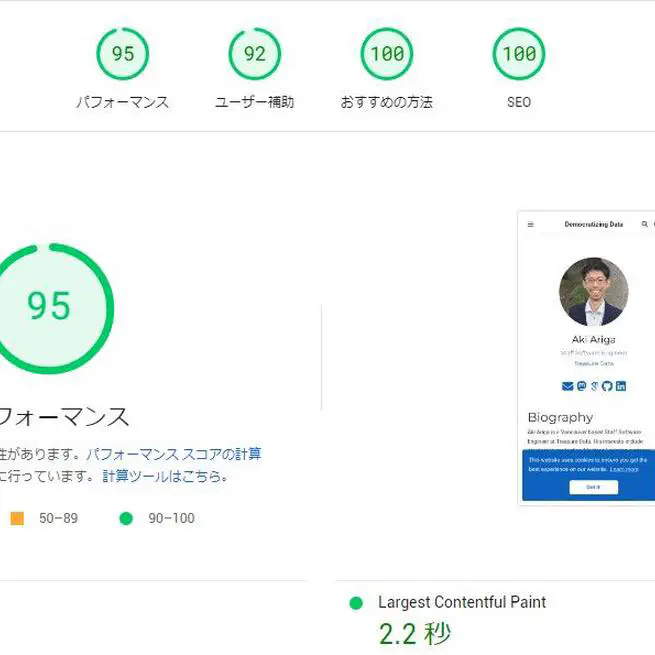Click the green circle 90–100 legend marker
This screenshot has height=655, width=655.
(x=126, y=518)
